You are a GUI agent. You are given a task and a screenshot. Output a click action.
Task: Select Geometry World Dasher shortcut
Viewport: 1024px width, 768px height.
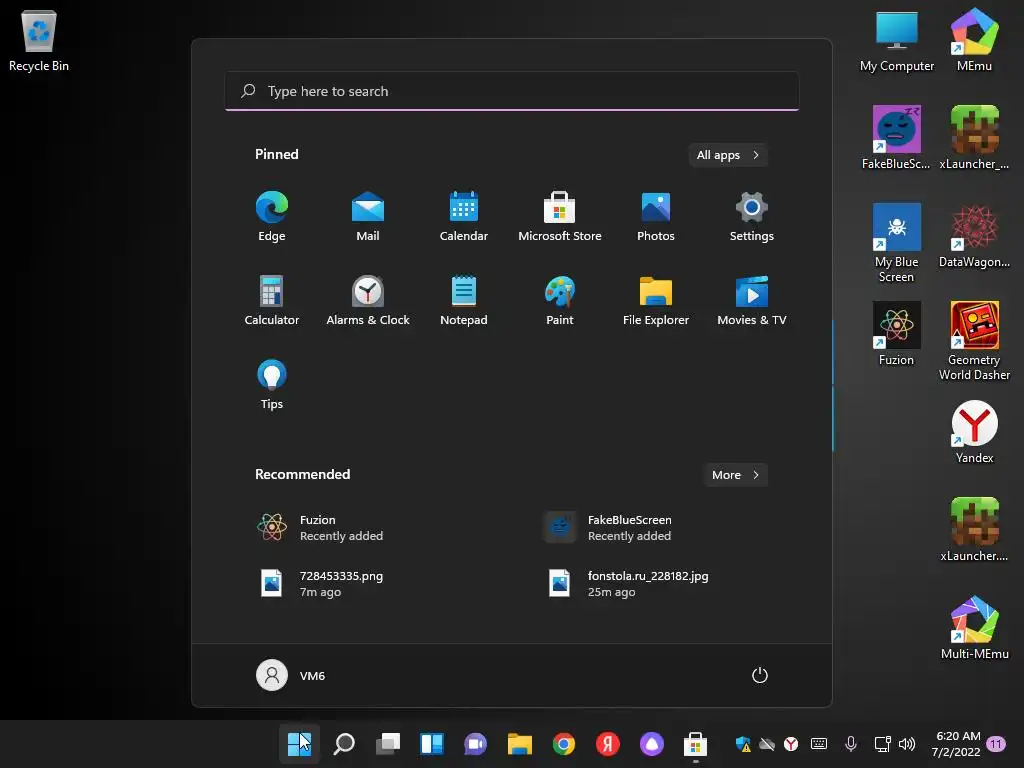tap(974, 341)
